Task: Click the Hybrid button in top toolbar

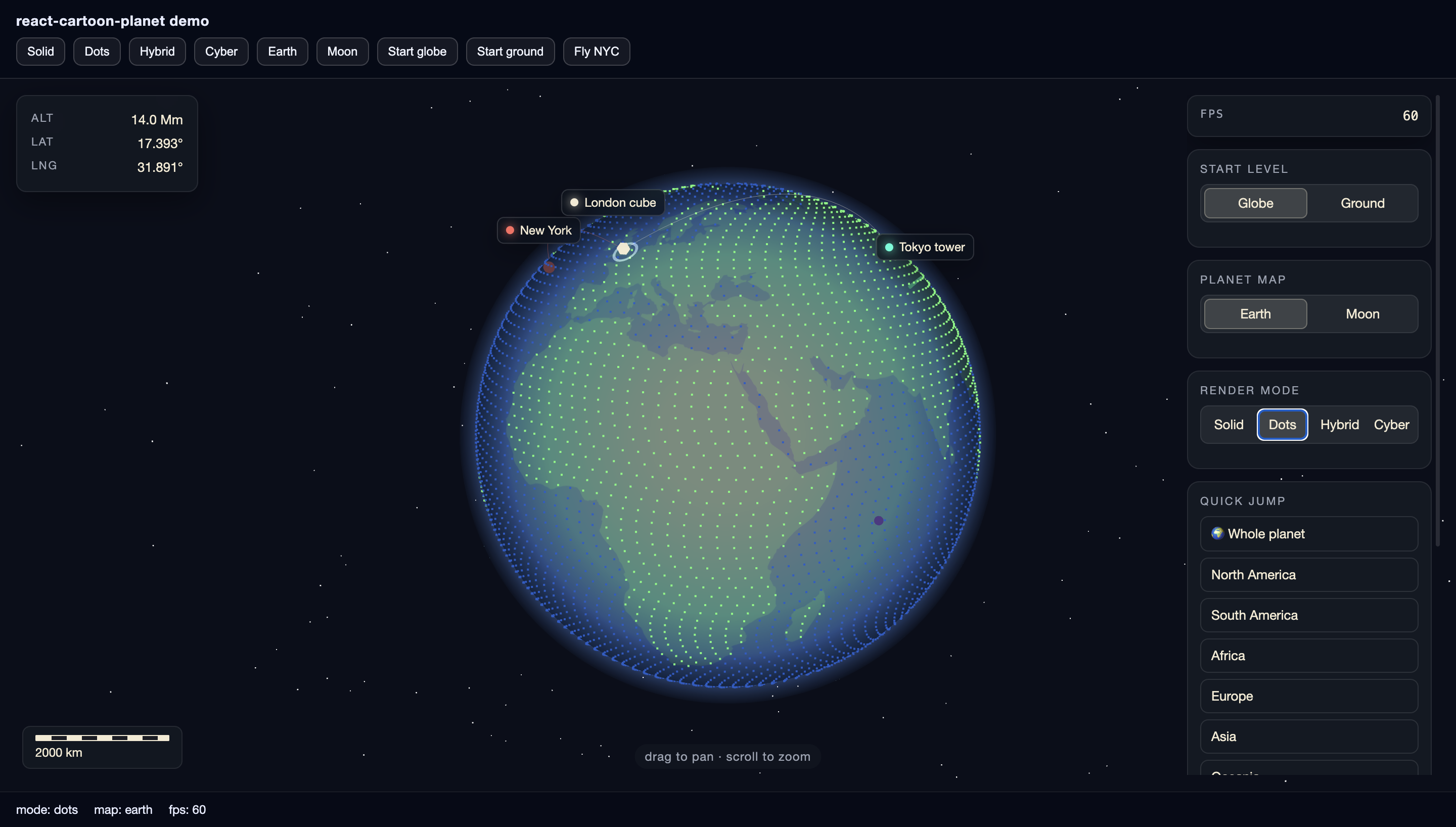Action: click(157, 52)
